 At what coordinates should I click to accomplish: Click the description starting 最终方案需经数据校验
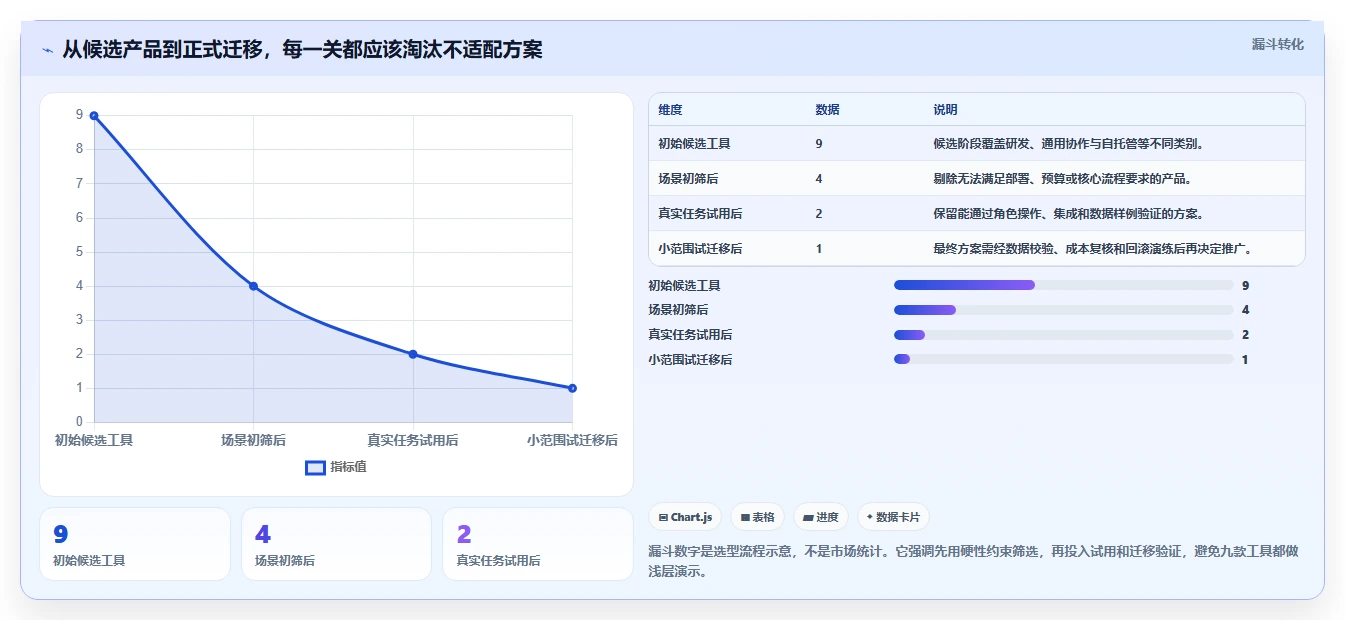click(1093, 248)
